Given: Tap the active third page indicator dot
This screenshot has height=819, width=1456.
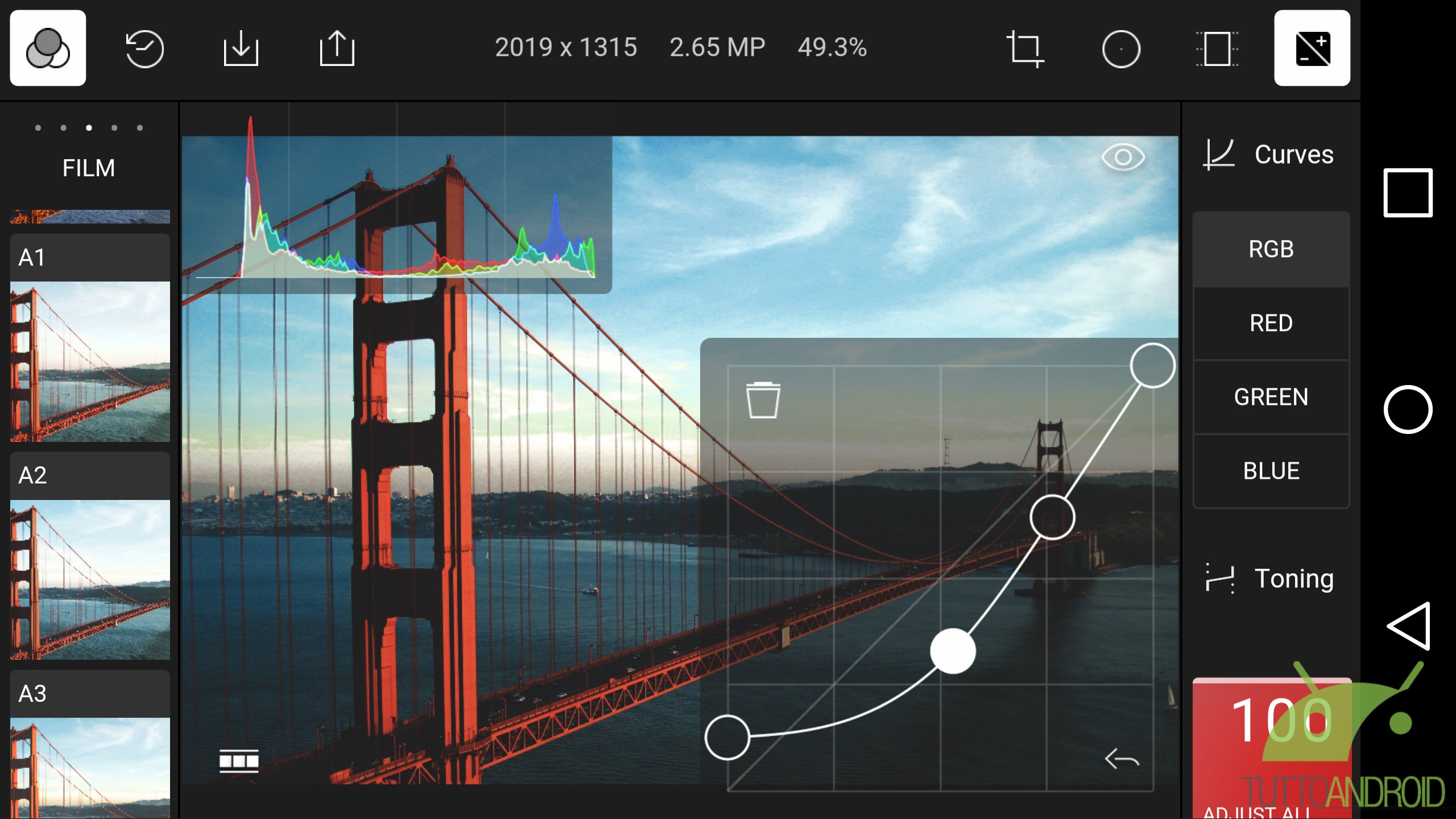Looking at the screenshot, I should click(89, 128).
